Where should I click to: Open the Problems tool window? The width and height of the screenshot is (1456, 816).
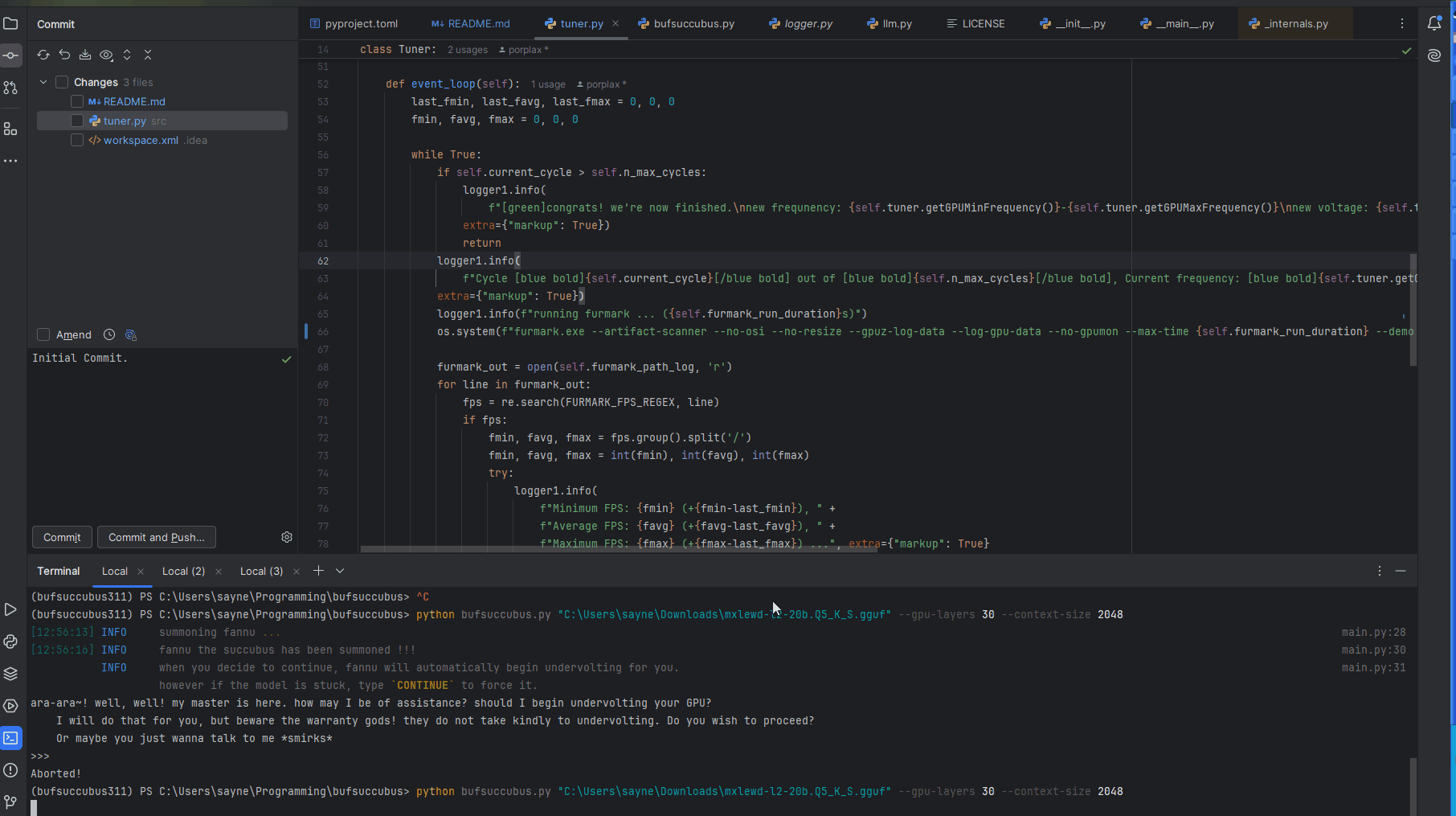(x=10, y=770)
